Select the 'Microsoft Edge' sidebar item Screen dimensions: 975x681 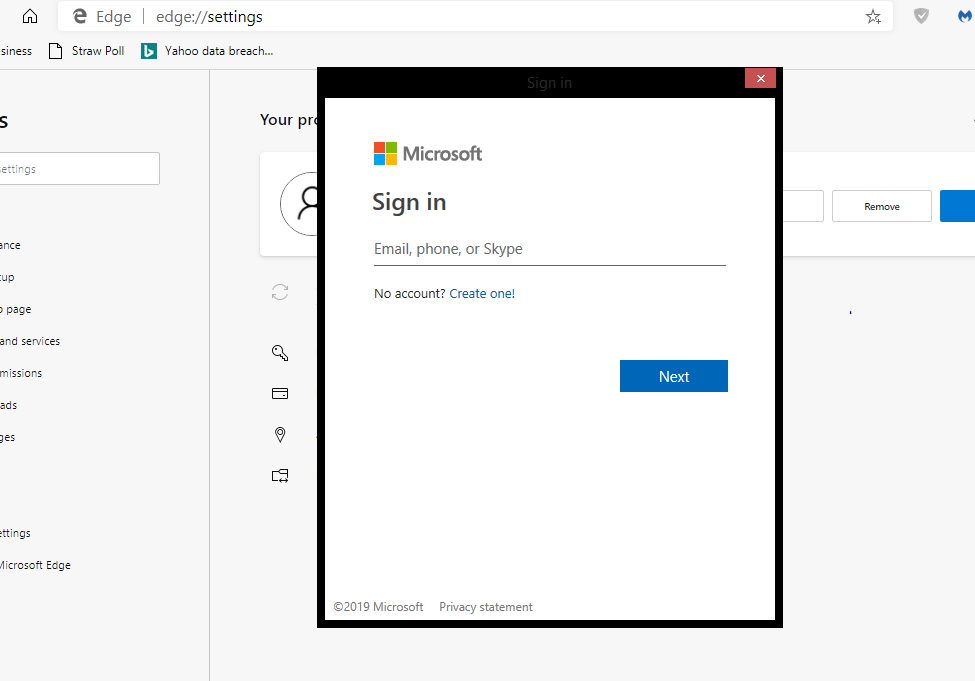pos(35,565)
